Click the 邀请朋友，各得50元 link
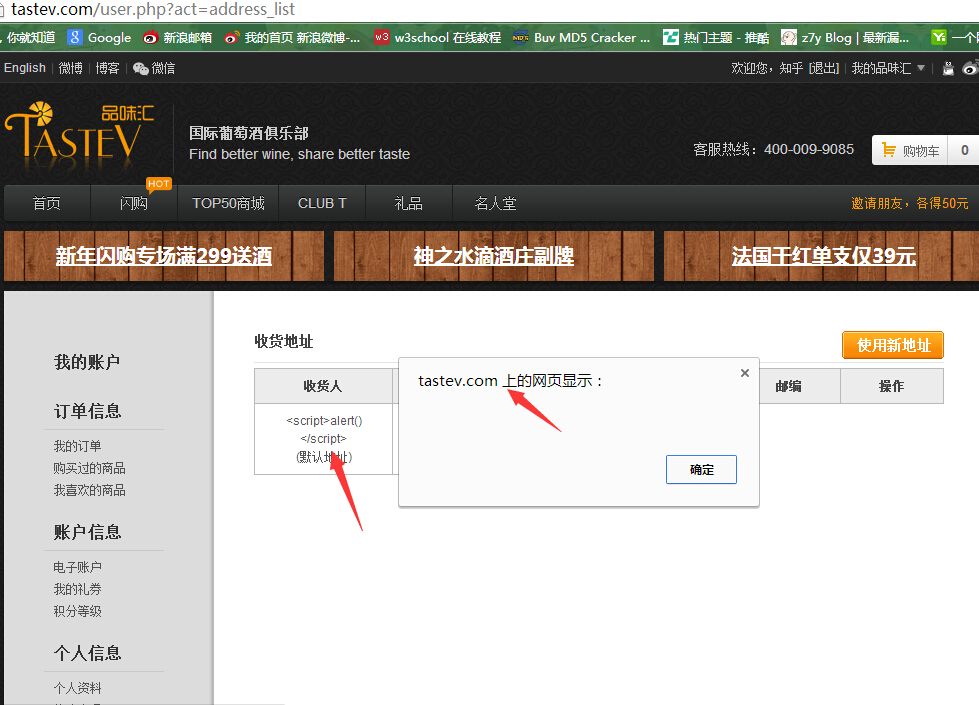Image resolution: width=979 pixels, height=705 pixels. (x=910, y=203)
